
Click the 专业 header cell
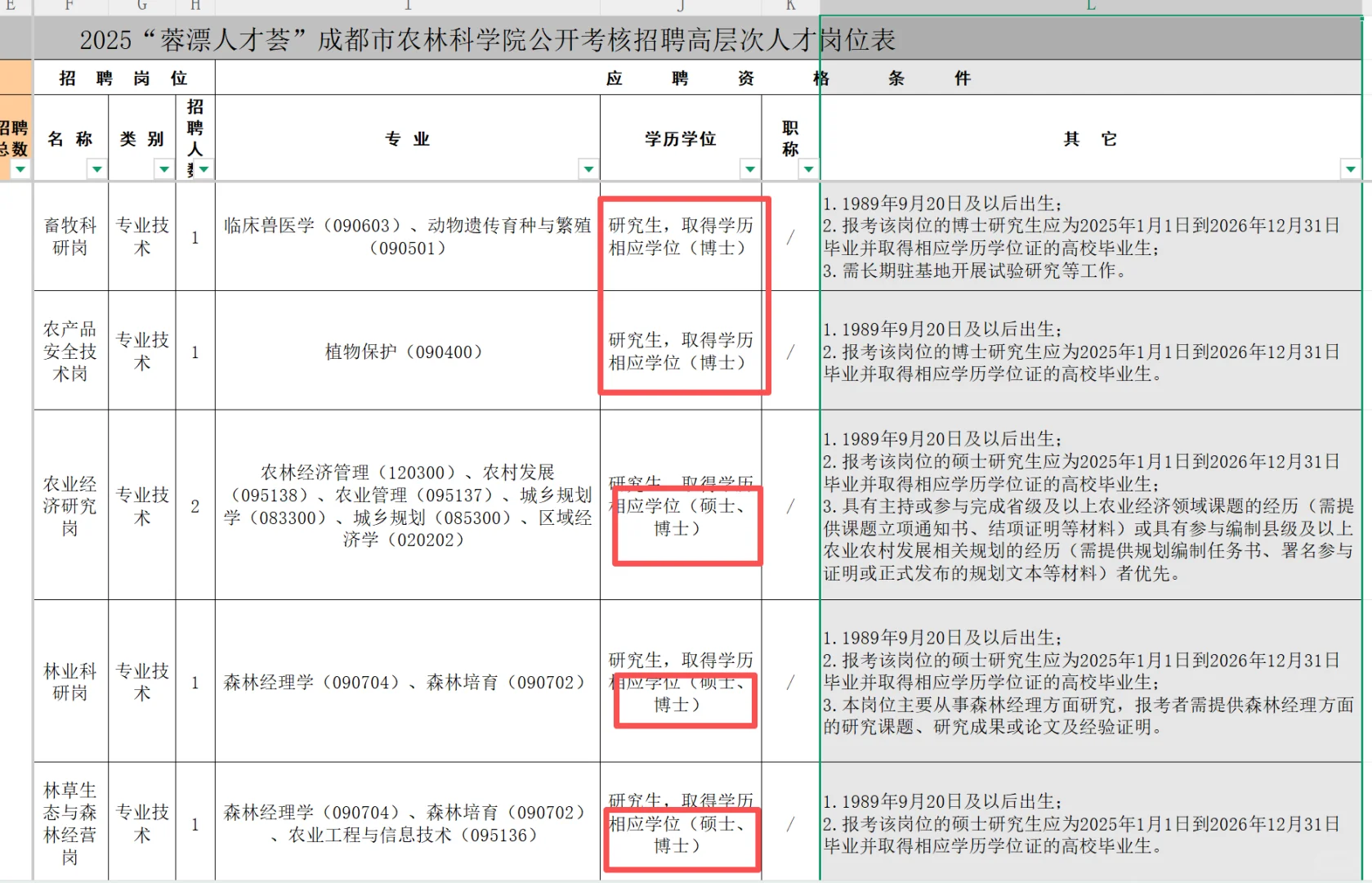(408, 137)
